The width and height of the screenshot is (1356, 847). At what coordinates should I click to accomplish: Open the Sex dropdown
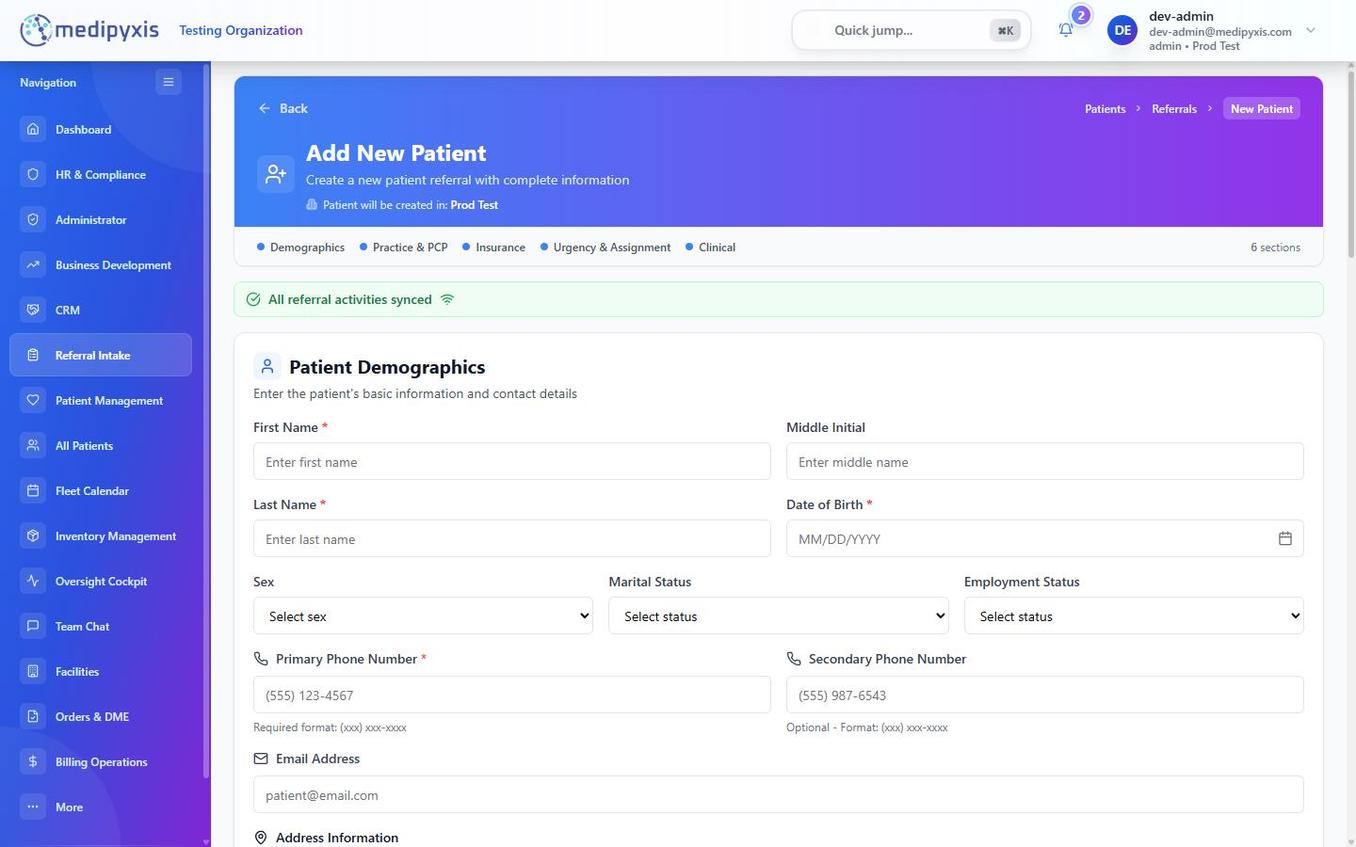pos(423,616)
